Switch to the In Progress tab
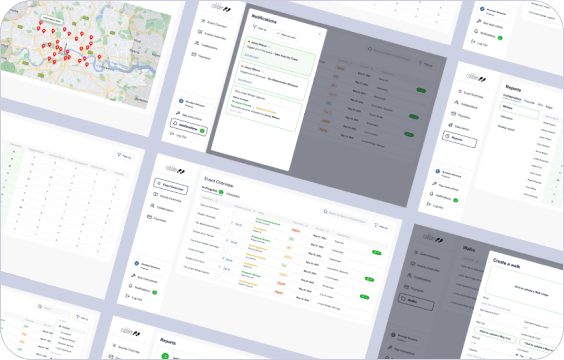Viewport: 564px width, 360px height. point(212,190)
